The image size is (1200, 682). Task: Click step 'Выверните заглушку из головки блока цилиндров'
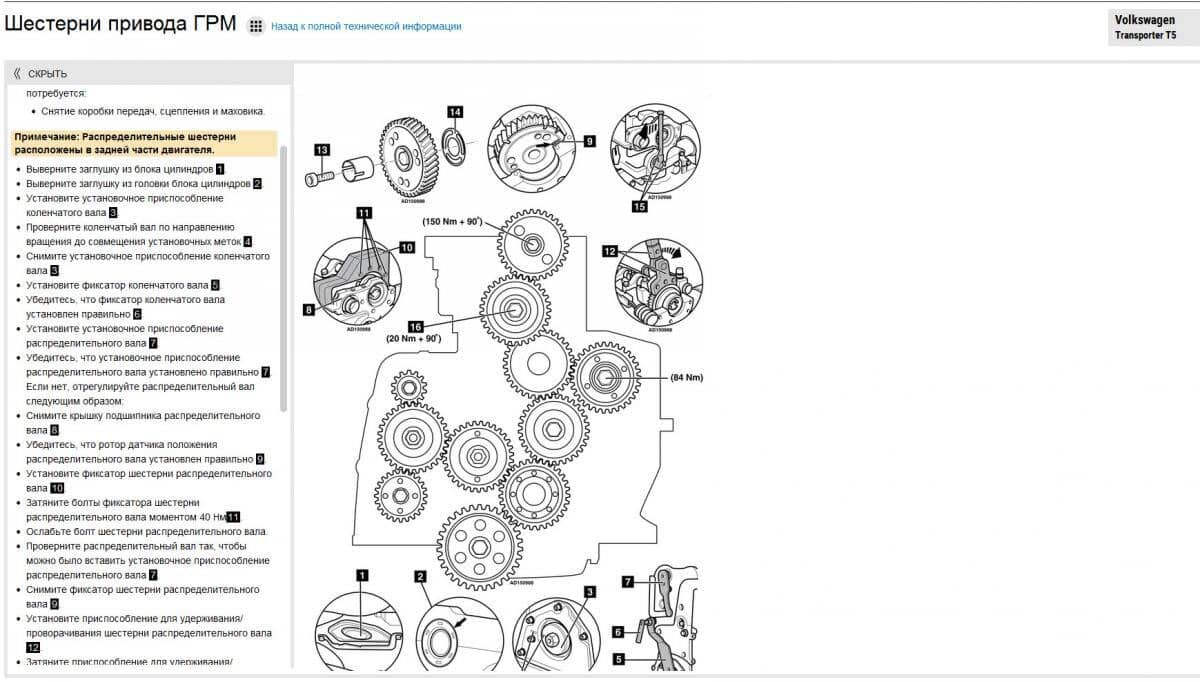pyautogui.click(x=144, y=184)
